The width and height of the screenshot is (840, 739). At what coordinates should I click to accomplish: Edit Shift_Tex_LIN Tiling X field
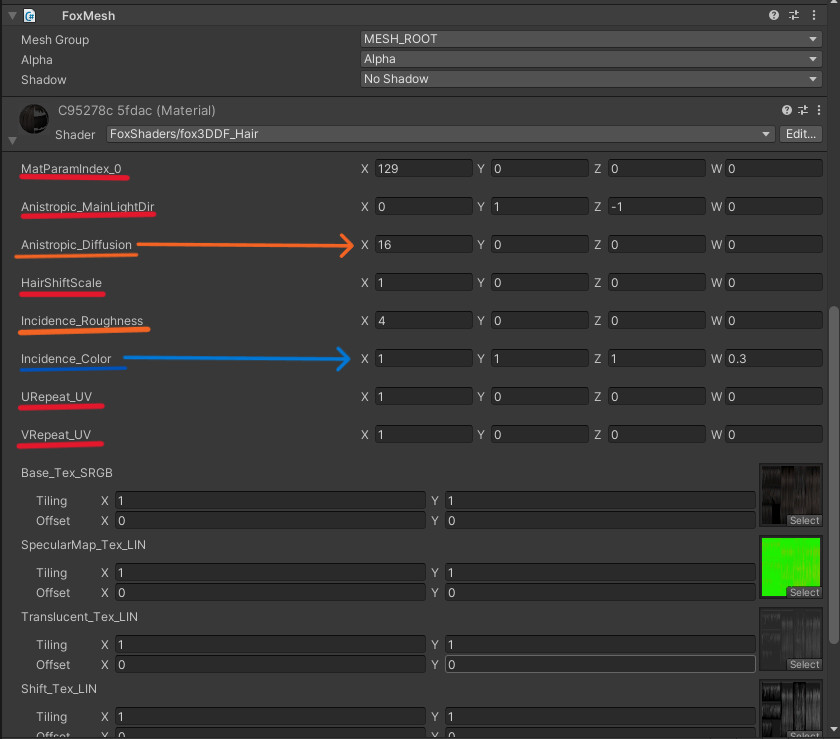(270, 716)
